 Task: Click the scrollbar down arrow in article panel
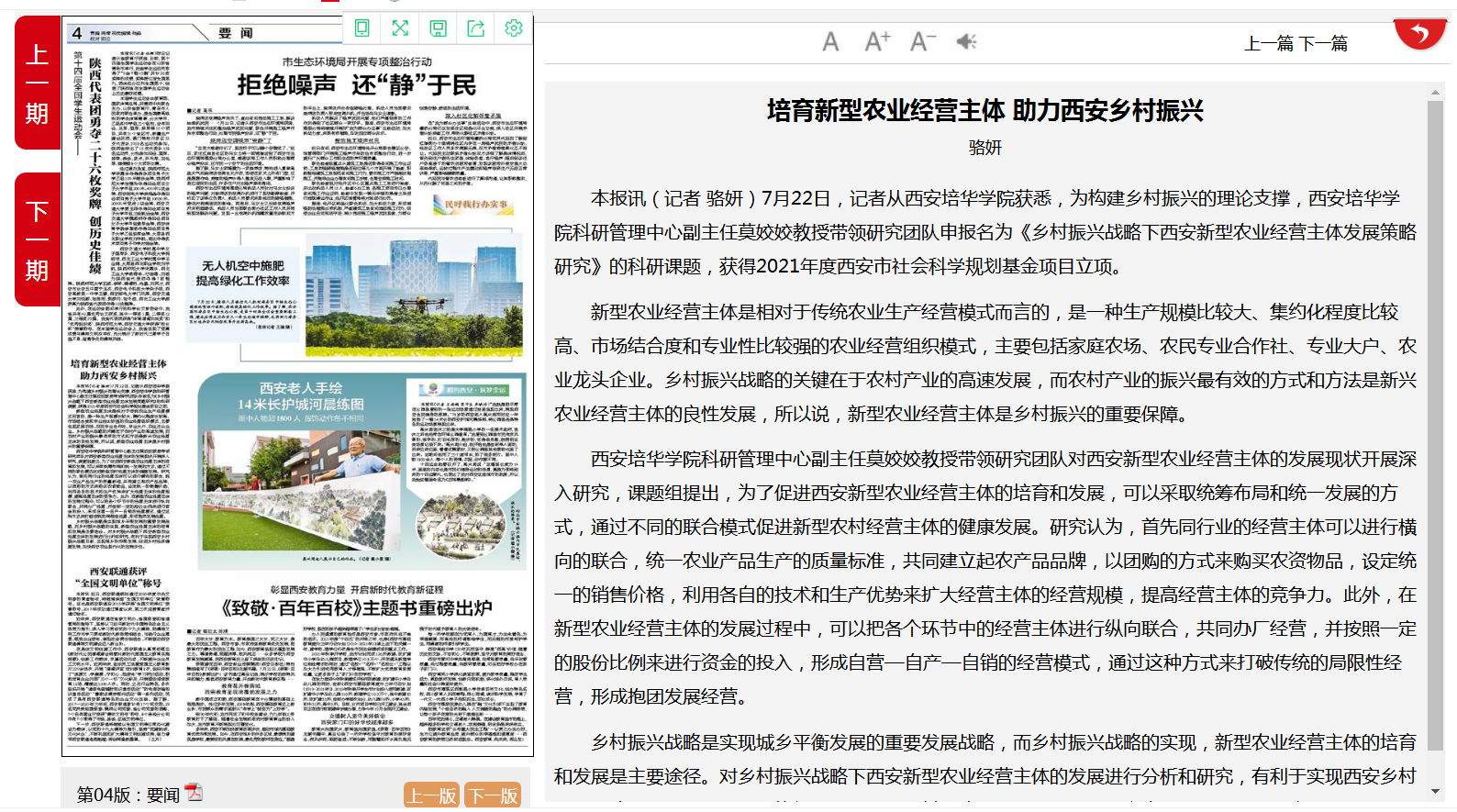point(1435,791)
